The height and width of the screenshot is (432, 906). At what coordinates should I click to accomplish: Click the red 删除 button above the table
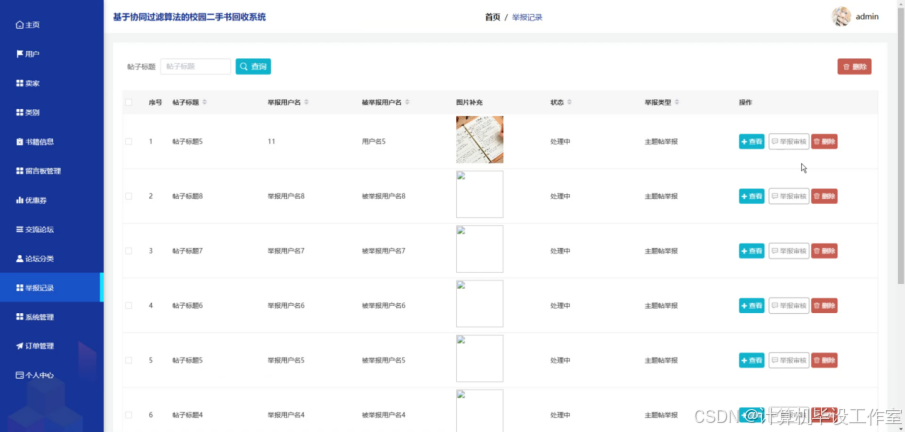coord(855,66)
